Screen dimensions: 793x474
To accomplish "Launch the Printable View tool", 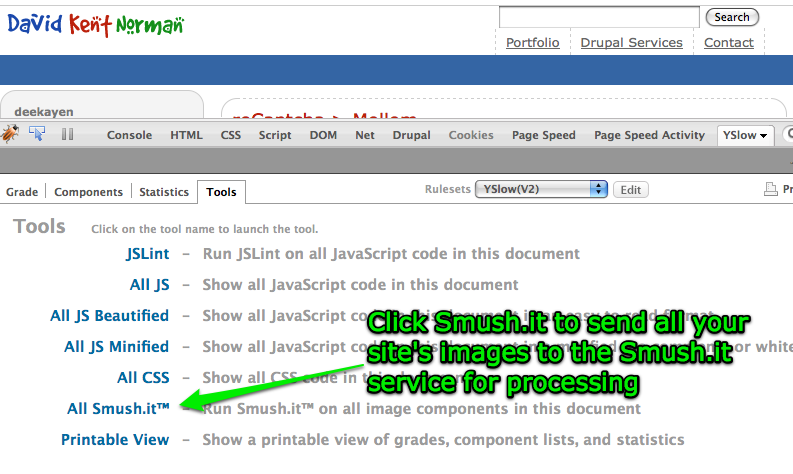I will 115,440.
